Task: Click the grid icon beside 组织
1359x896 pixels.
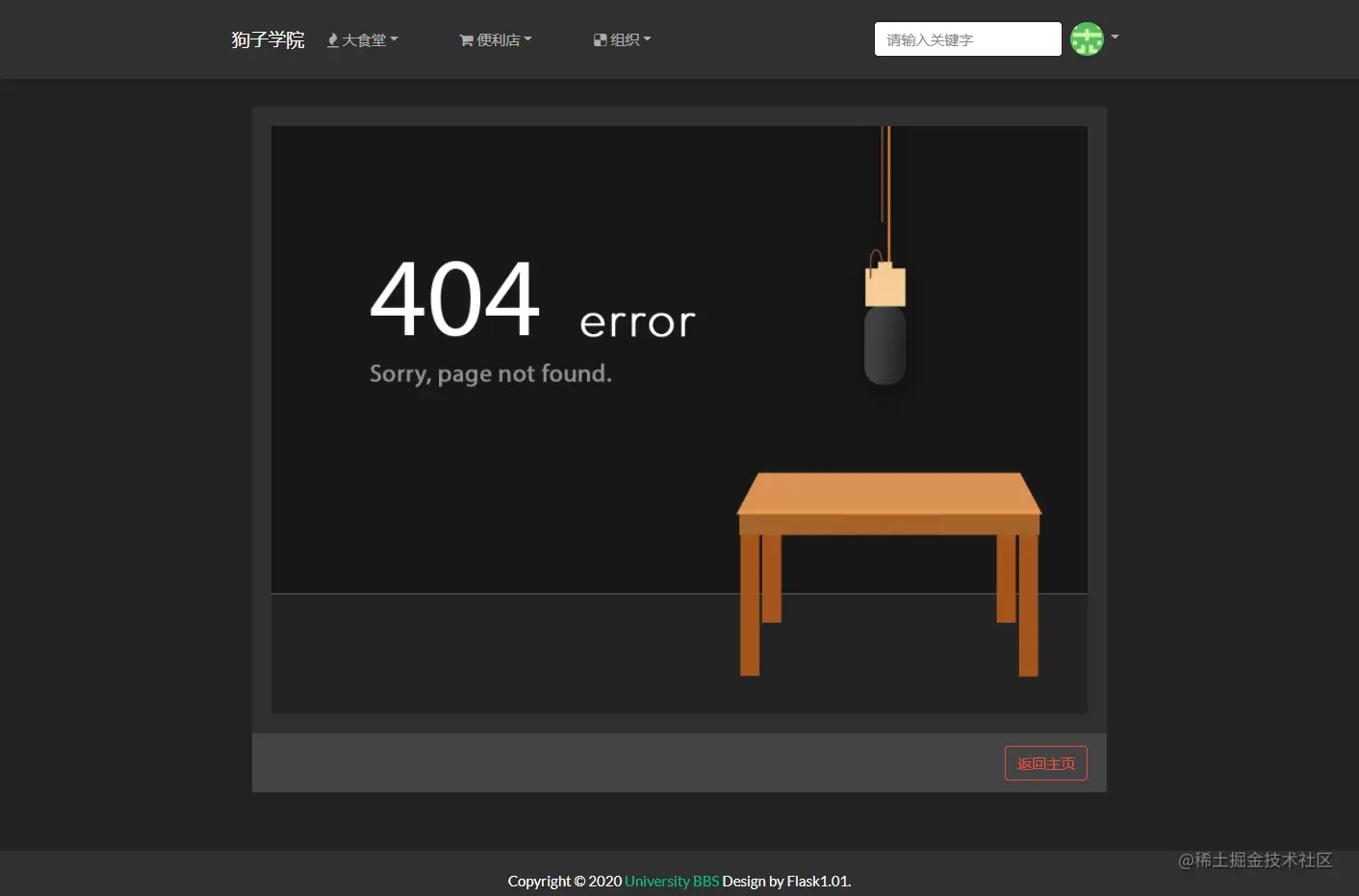Action: point(601,39)
